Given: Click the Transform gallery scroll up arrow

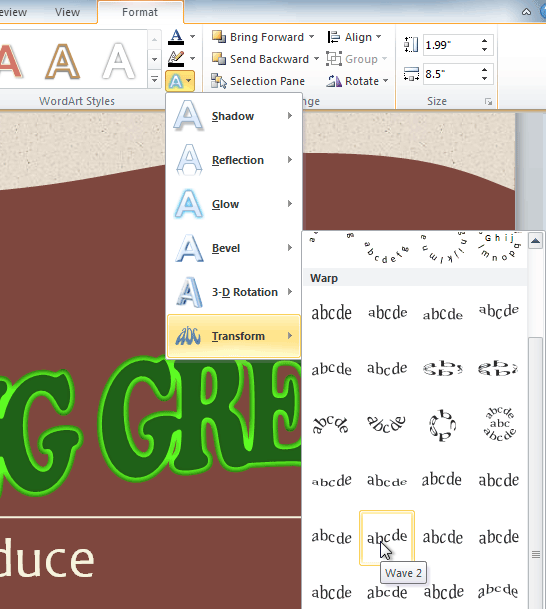Looking at the screenshot, I should tap(536, 241).
